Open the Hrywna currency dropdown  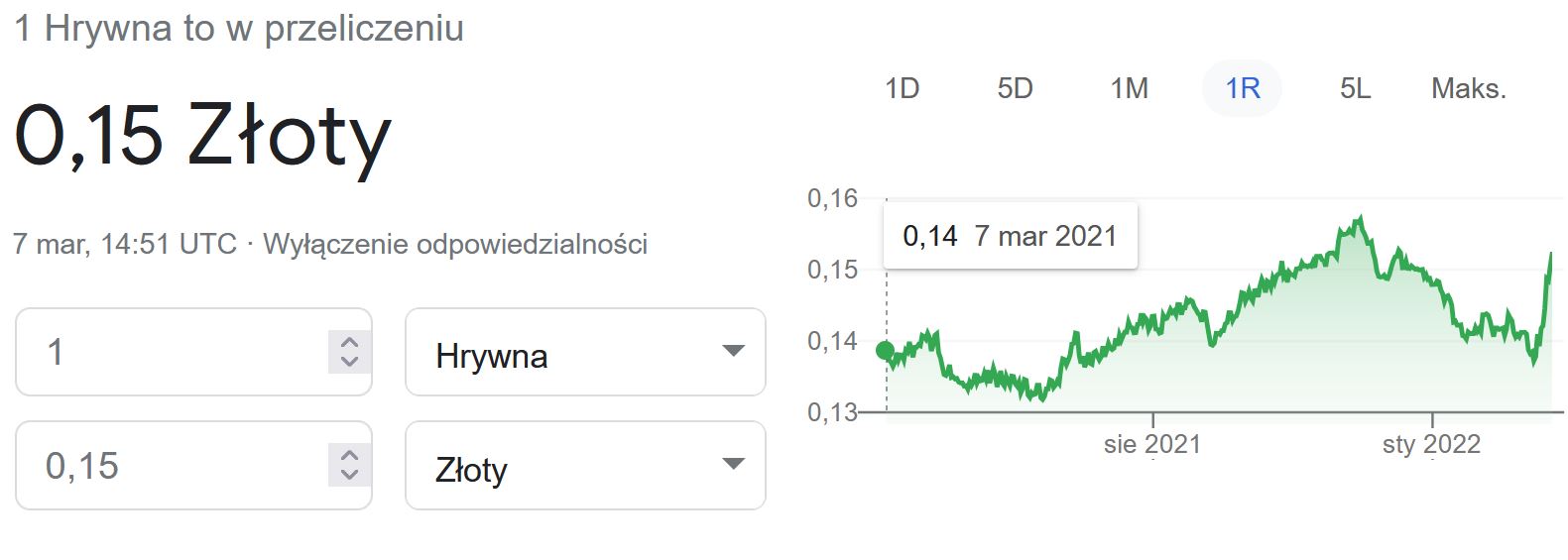[585, 352]
